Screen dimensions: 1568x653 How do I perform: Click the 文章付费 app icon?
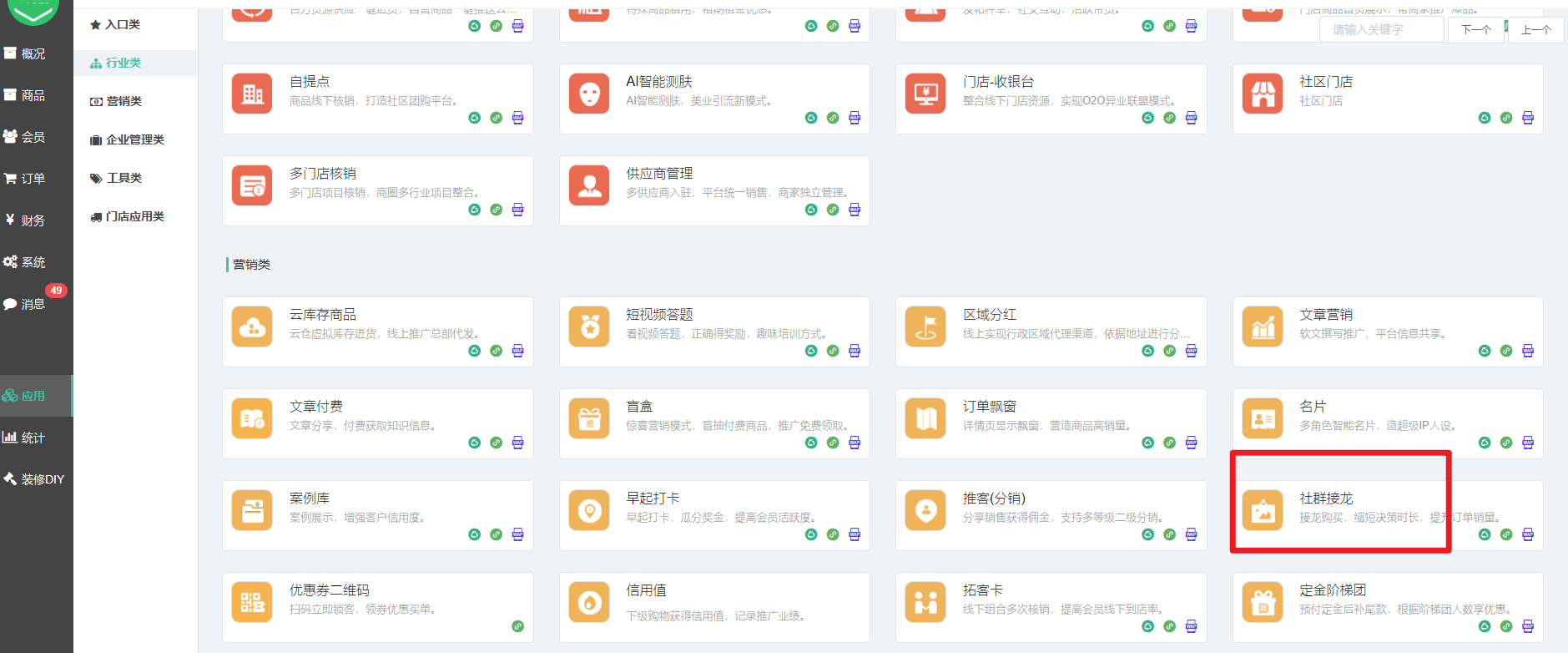[252, 418]
